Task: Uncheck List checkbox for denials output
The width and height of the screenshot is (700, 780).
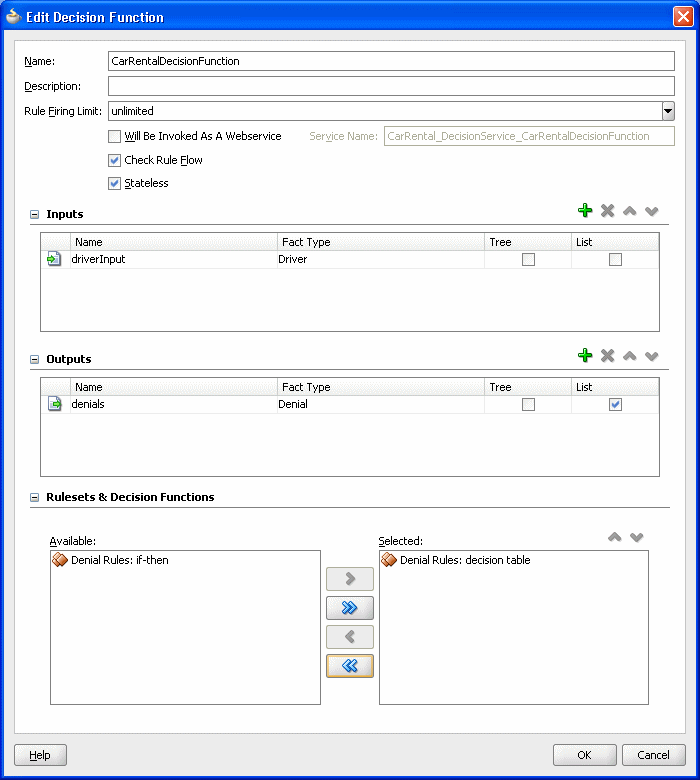Action: (615, 404)
